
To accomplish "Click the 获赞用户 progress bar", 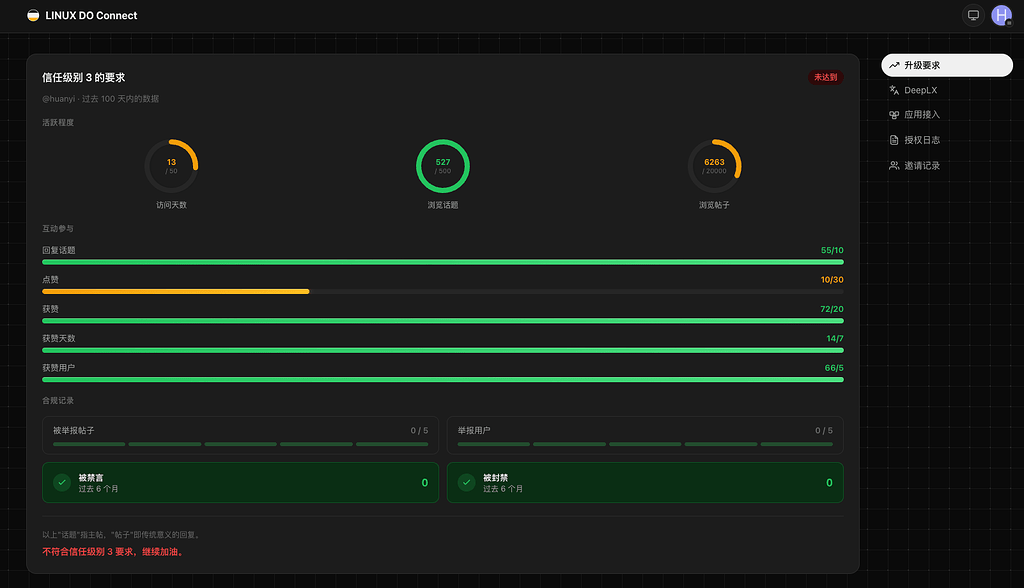I will (443, 380).
